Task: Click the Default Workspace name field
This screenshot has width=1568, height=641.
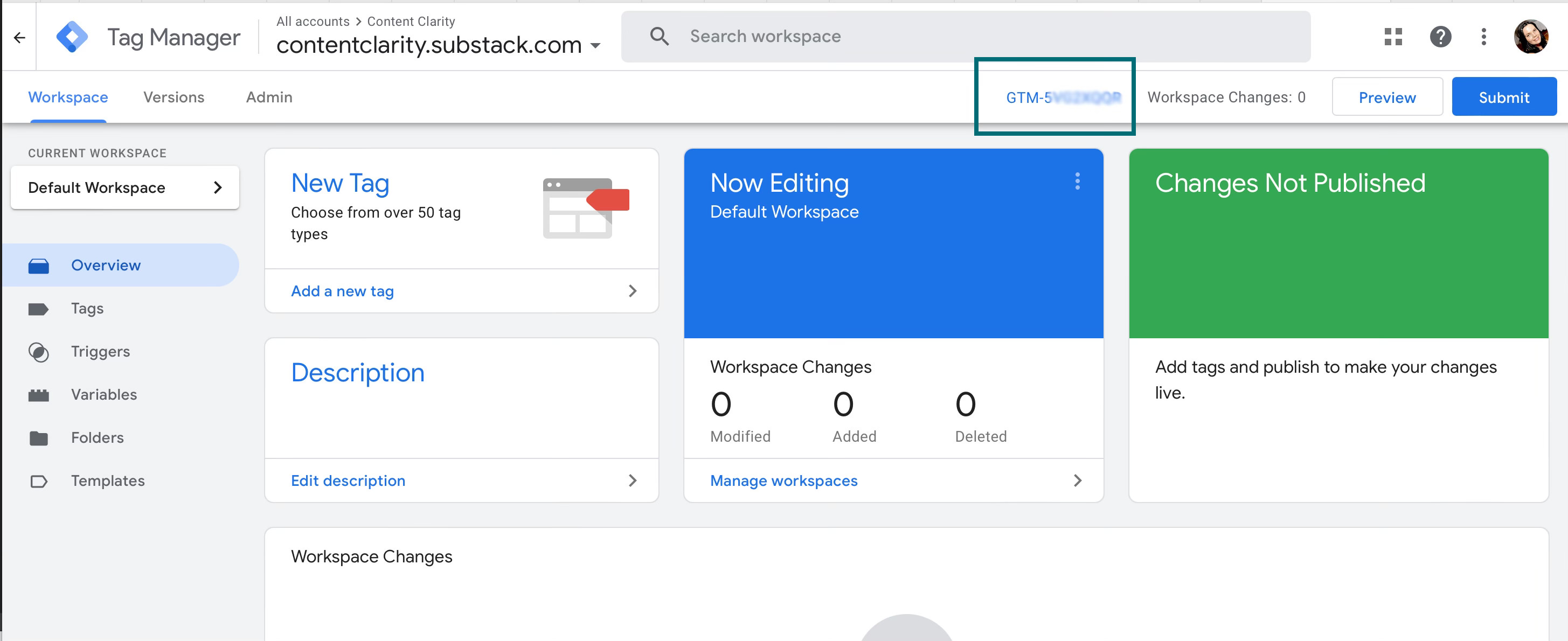Action: pyautogui.click(x=125, y=187)
